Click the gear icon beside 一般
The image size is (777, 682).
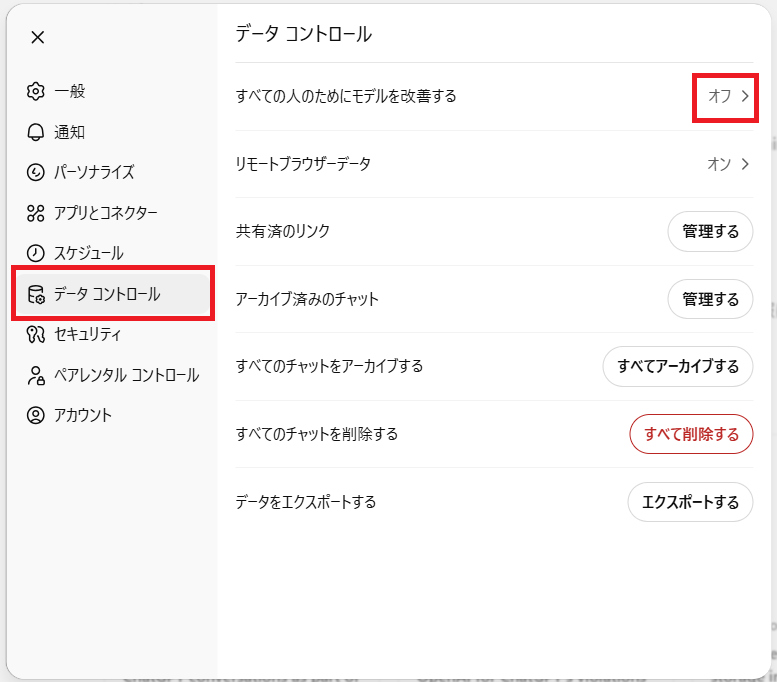click(x=36, y=91)
